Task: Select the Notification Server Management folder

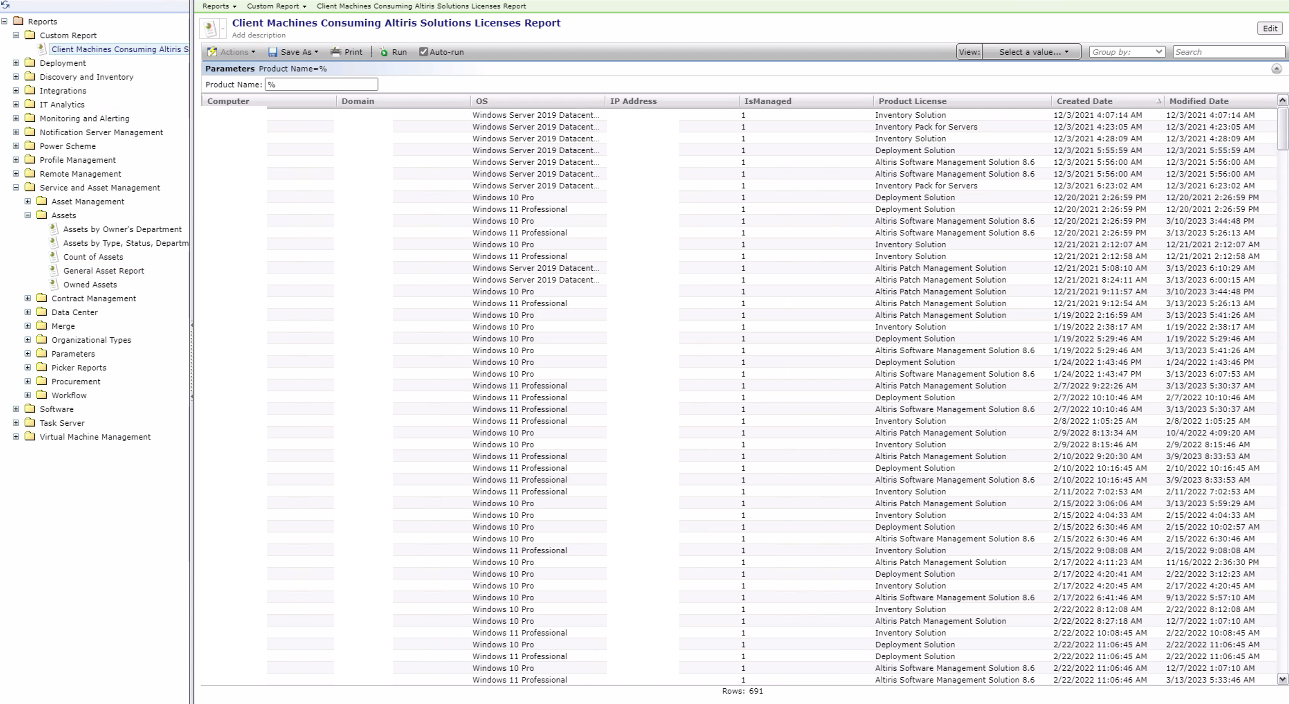Action: 101,132
